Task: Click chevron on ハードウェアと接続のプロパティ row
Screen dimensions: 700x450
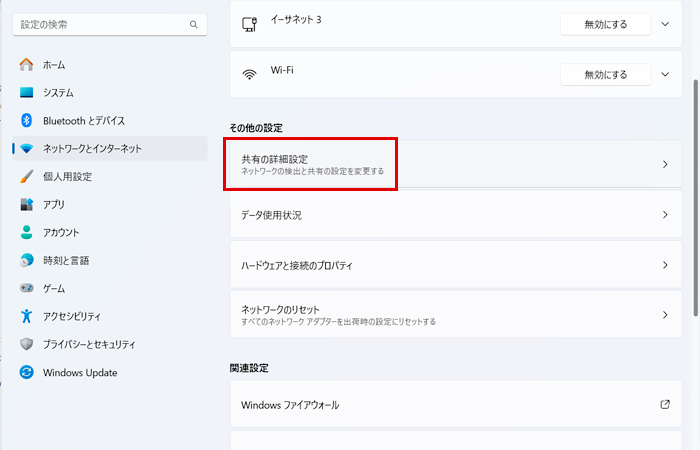Action: pos(665,265)
